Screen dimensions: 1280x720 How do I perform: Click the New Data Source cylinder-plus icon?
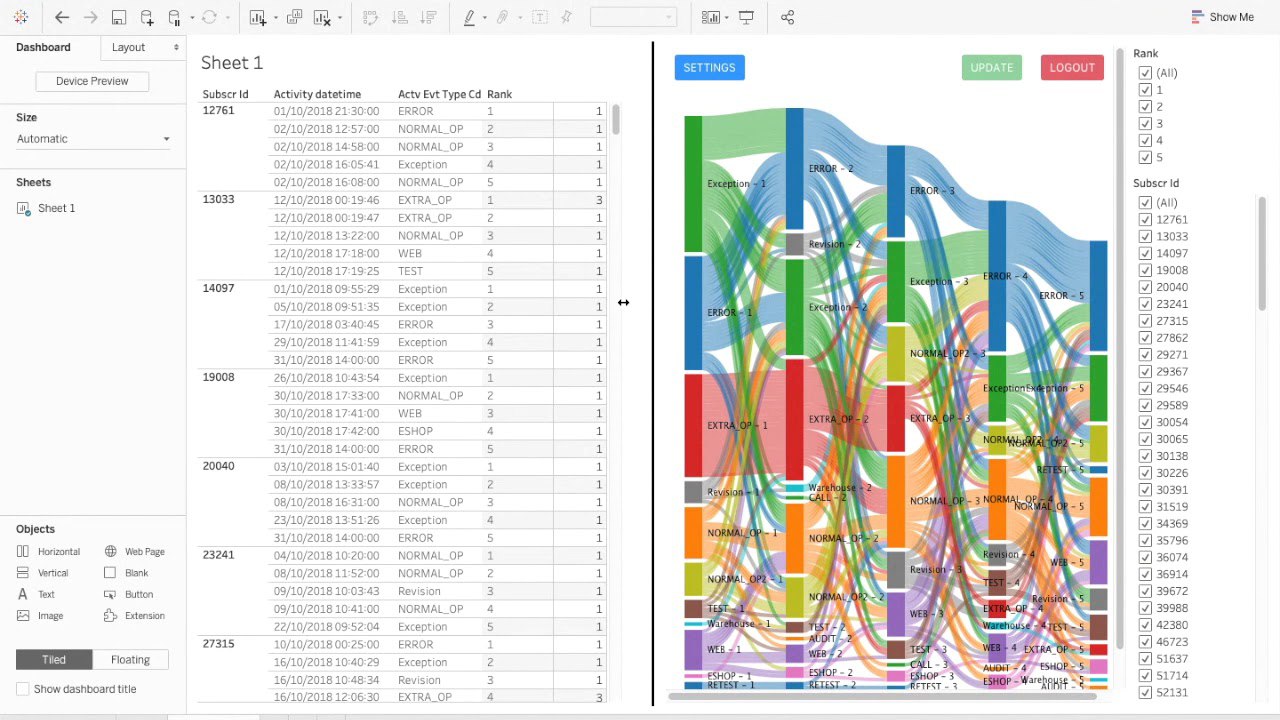(147, 17)
